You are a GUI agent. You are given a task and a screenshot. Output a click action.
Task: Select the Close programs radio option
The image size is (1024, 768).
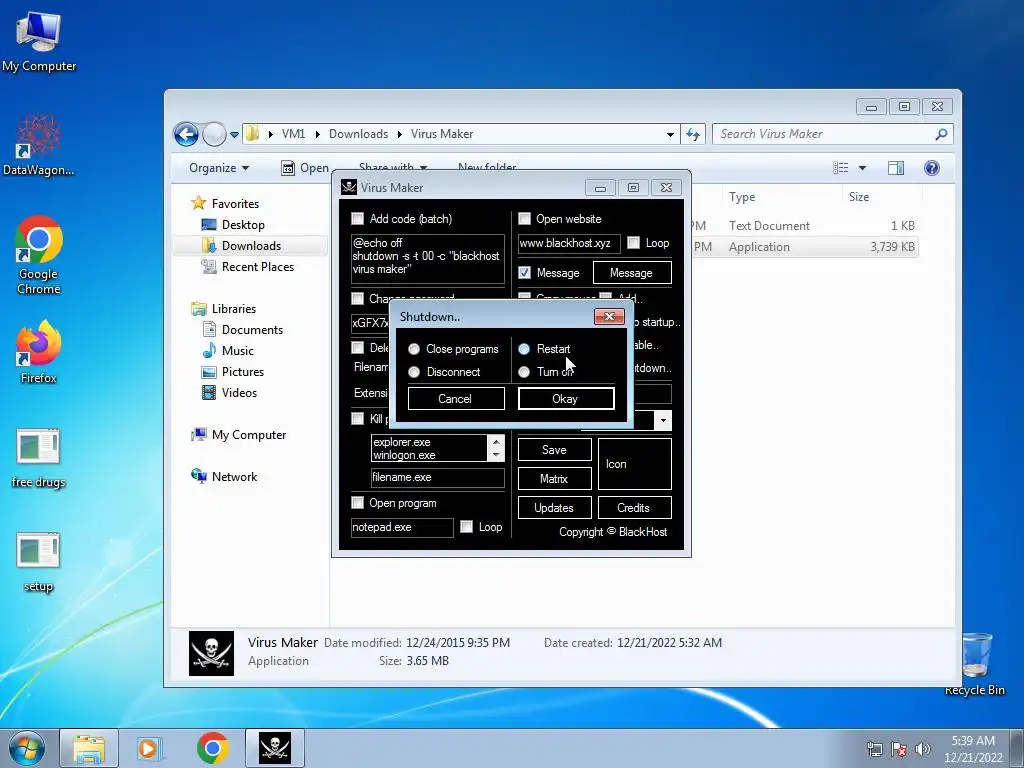click(414, 349)
